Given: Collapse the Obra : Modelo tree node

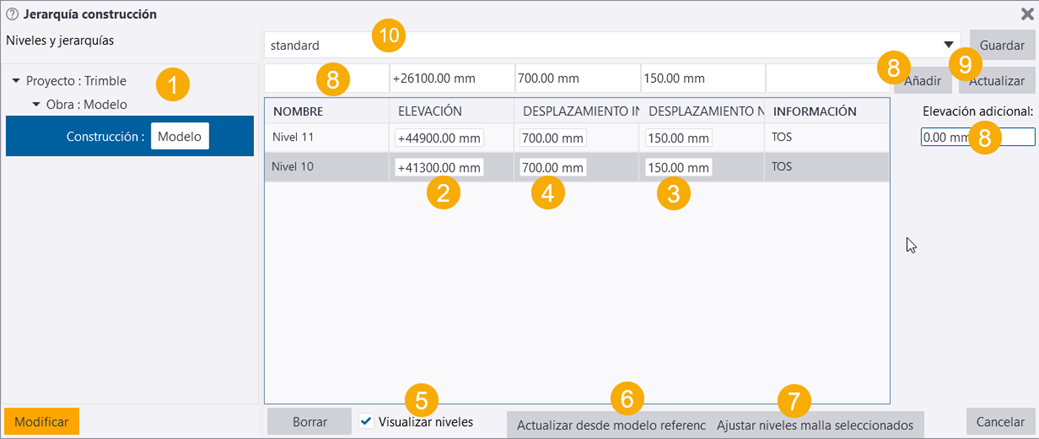Looking at the screenshot, I should [36, 104].
